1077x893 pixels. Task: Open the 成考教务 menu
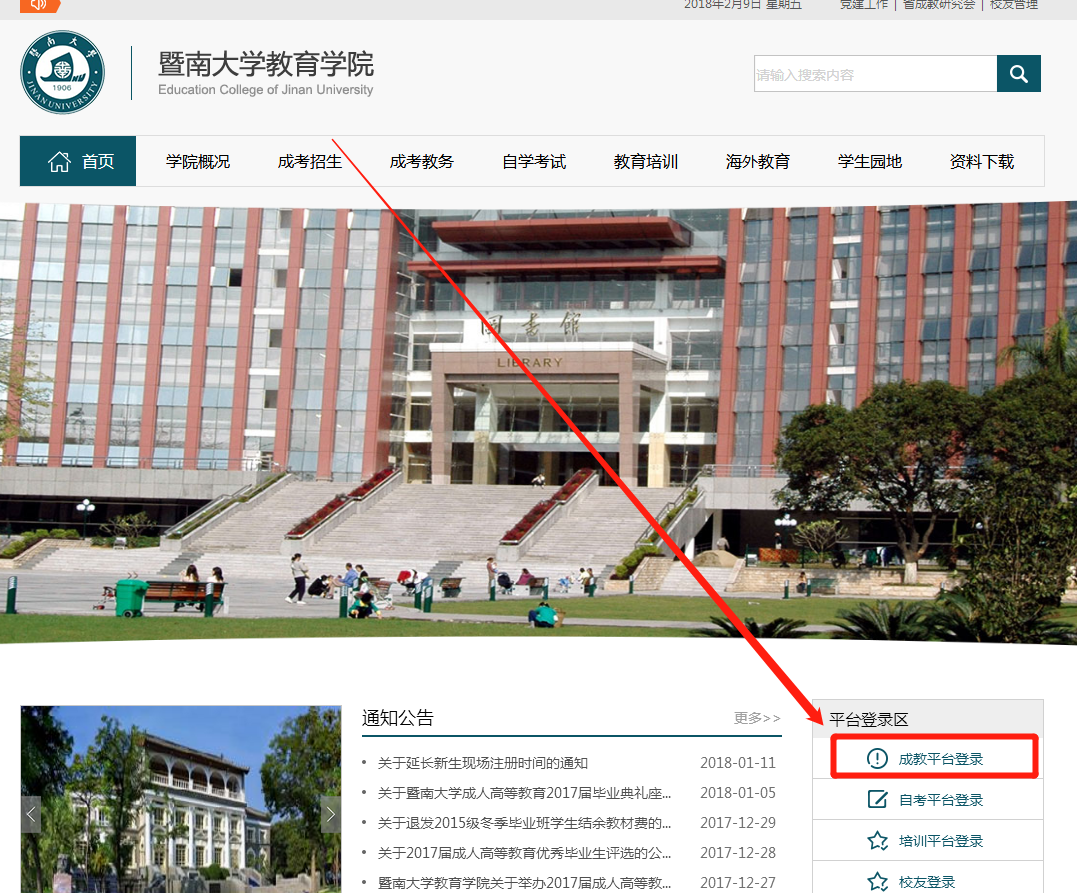tap(422, 161)
